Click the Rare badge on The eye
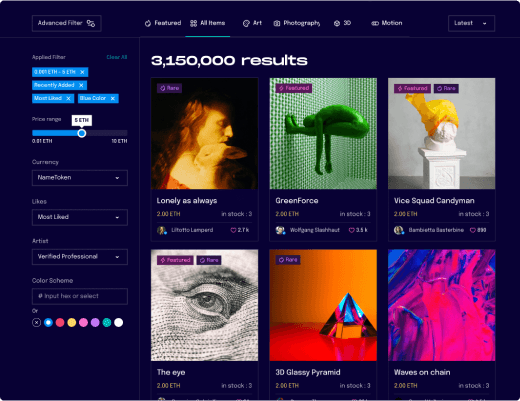The image size is (520, 401). coord(209,260)
